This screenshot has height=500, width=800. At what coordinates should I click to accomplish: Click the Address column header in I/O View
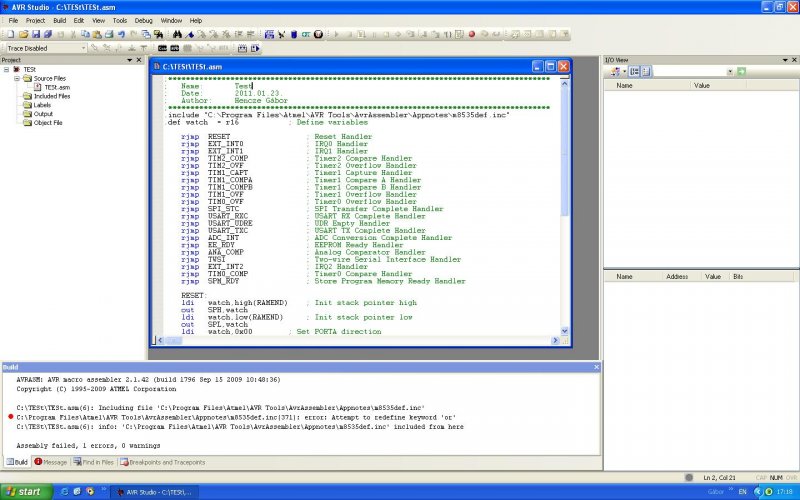pos(677,277)
